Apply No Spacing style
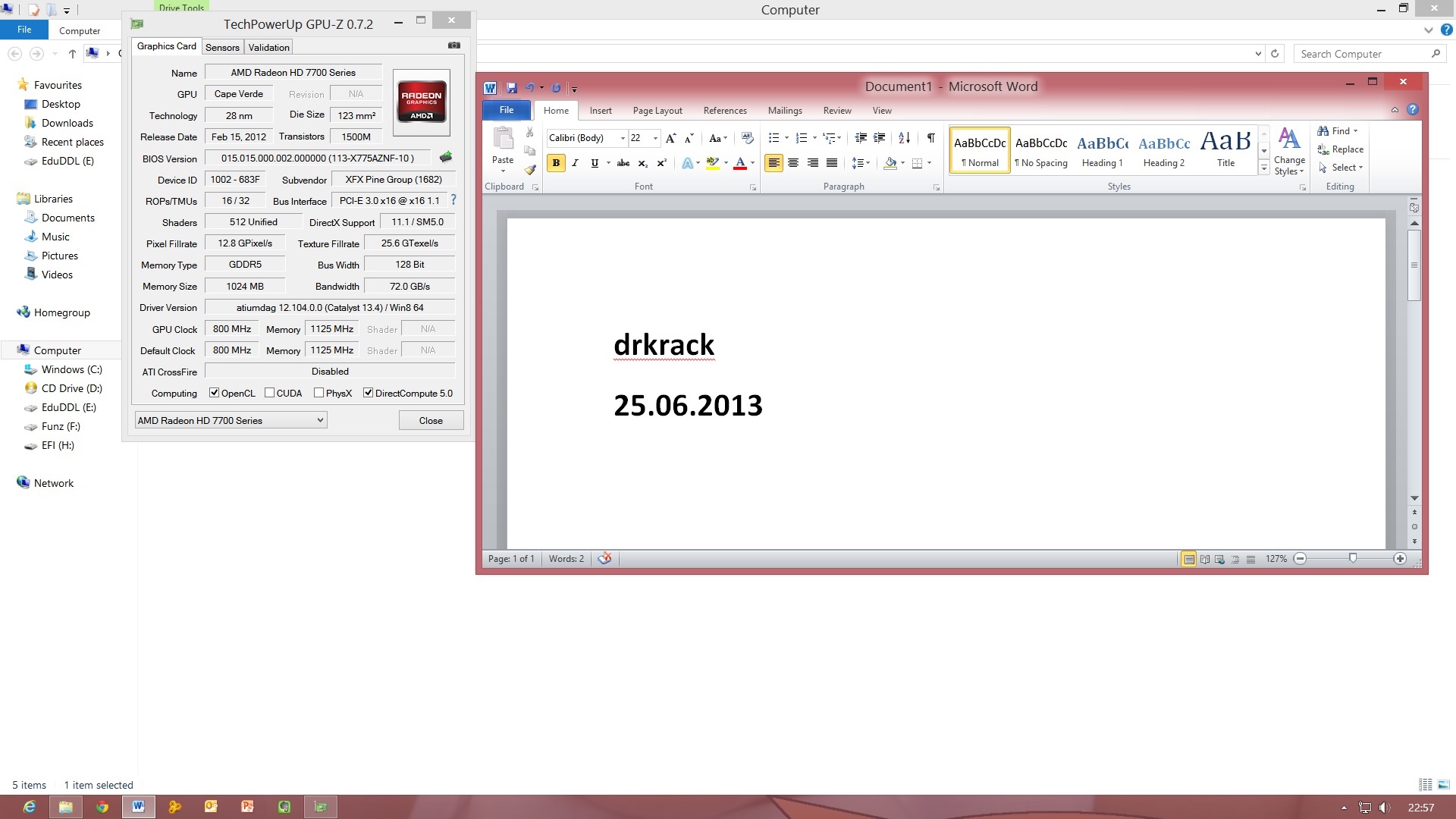Image resolution: width=1456 pixels, height=819 pixels. tap(1040, 151)
